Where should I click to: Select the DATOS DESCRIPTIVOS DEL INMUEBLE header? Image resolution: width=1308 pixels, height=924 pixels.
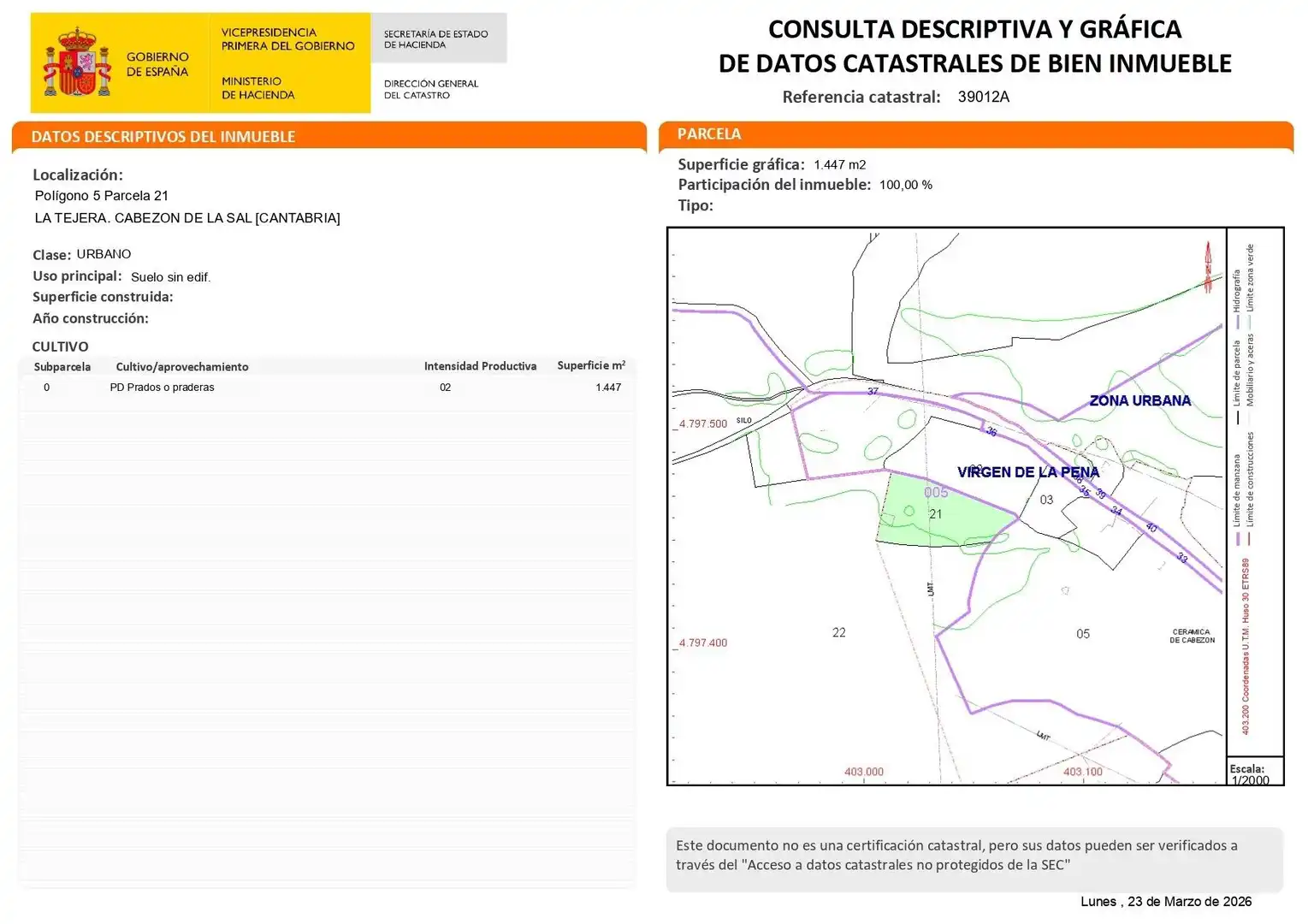coord(163,137)
